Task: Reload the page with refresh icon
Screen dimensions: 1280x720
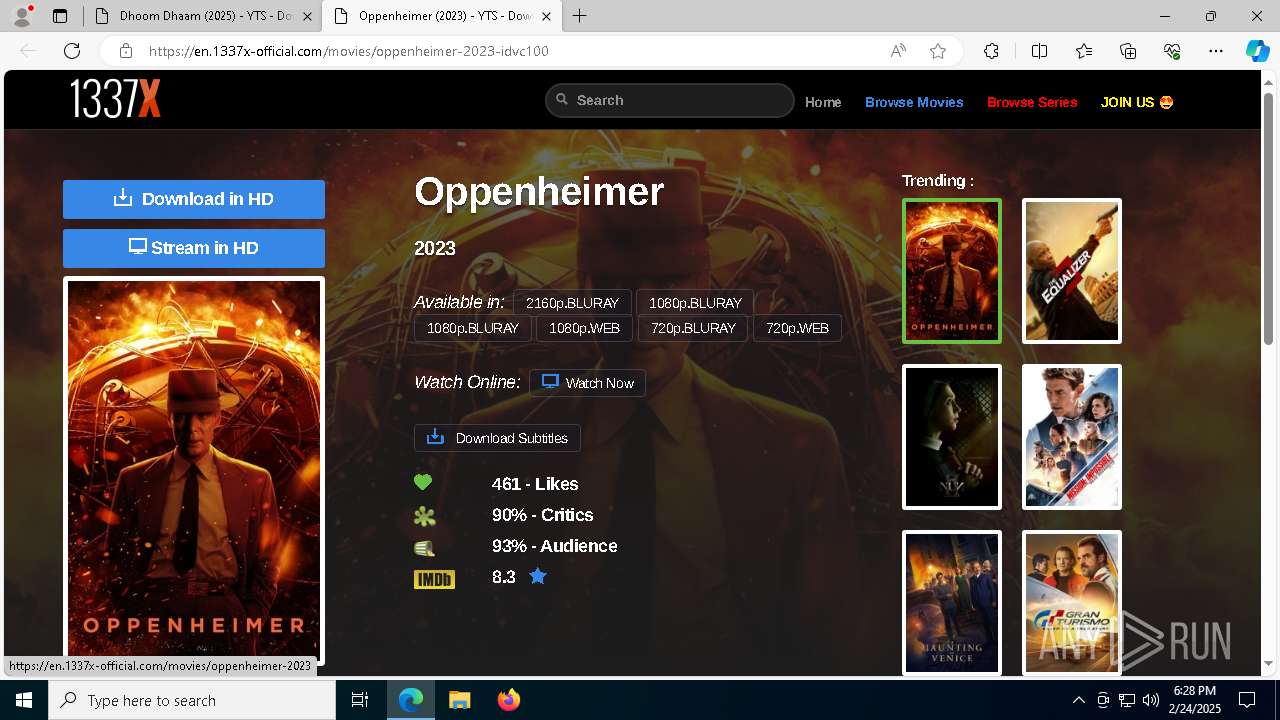Action: 72,51
